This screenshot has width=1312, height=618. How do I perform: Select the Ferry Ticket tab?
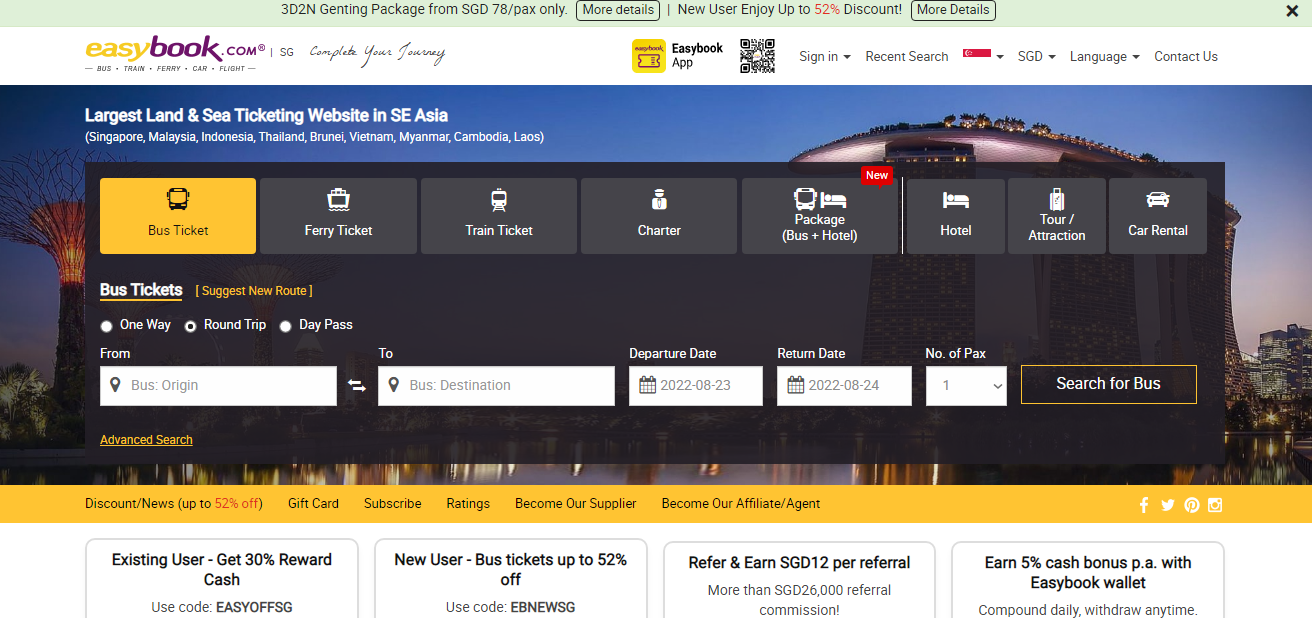[338, 216]
